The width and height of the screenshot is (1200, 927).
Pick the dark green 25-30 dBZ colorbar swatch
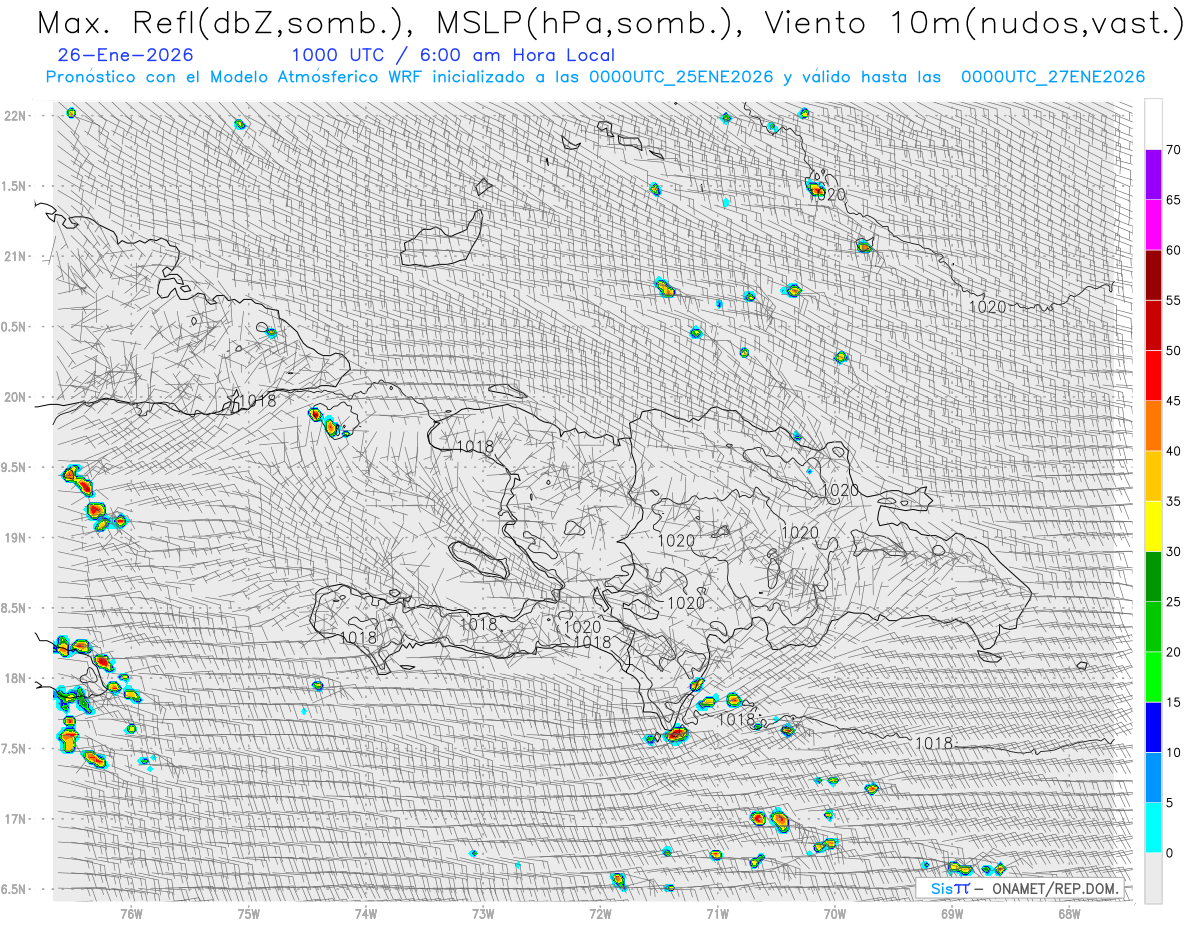pos(1153,577)
